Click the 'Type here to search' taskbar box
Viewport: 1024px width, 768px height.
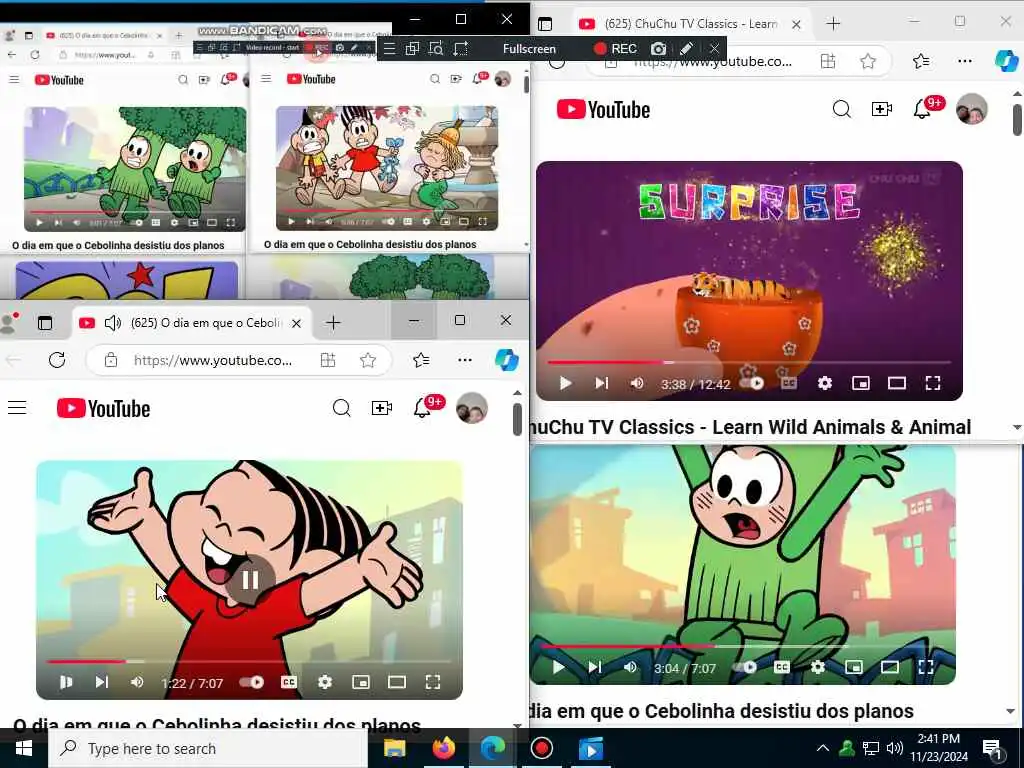[x=208, y=748]
